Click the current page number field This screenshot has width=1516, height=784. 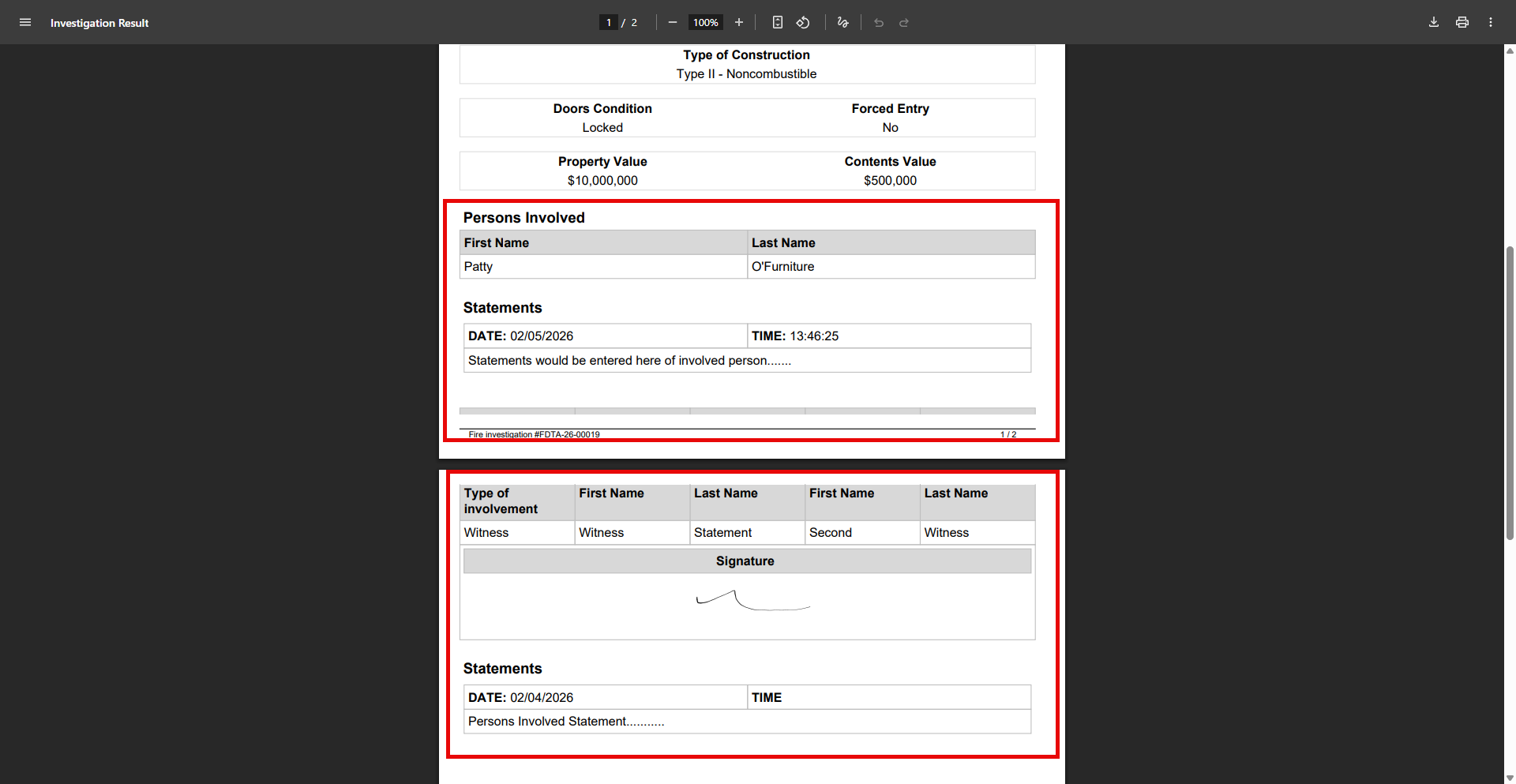tap(609, 22)
